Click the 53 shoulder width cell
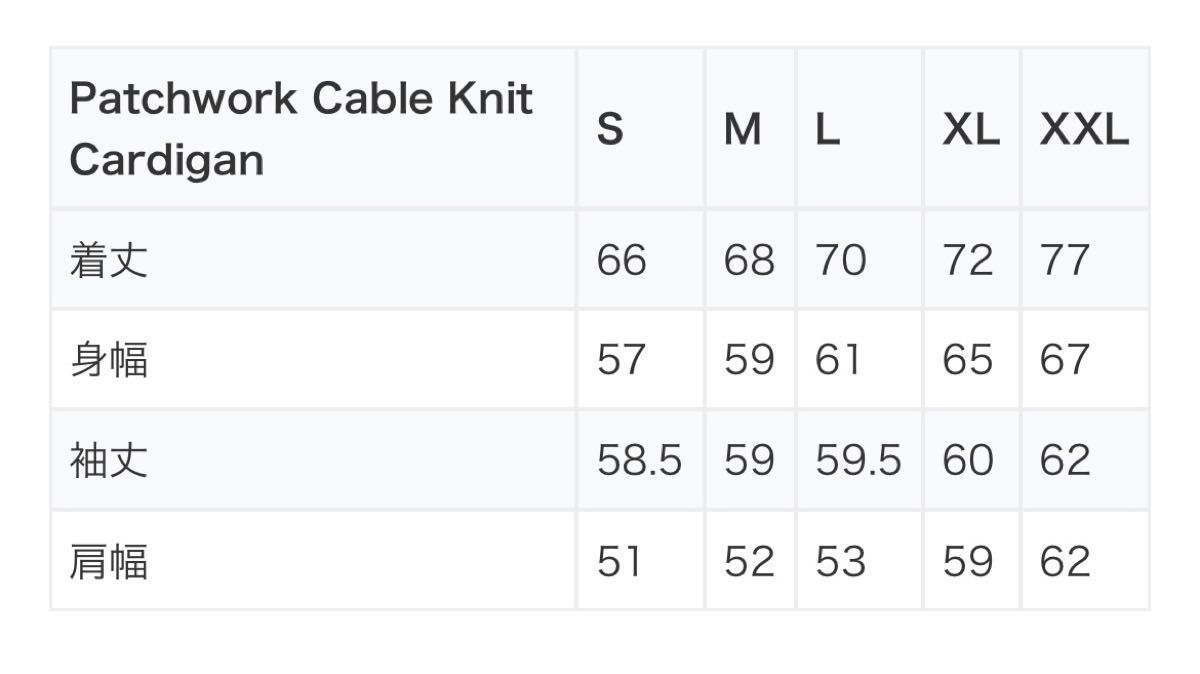The width and height of the screenshot is (1200, 674). coord(841,561)
